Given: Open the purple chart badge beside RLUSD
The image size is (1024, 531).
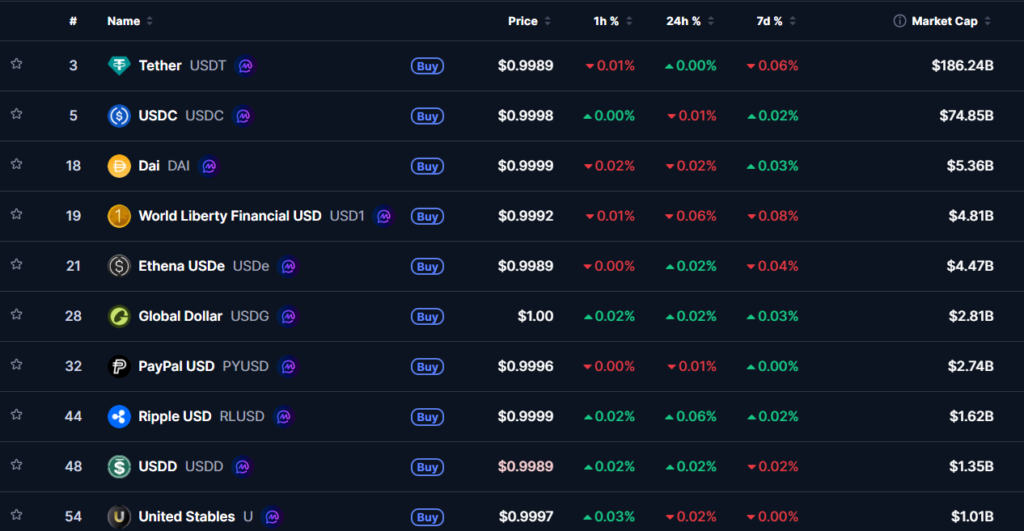Looking at the screenshot, I should point(283,417).
